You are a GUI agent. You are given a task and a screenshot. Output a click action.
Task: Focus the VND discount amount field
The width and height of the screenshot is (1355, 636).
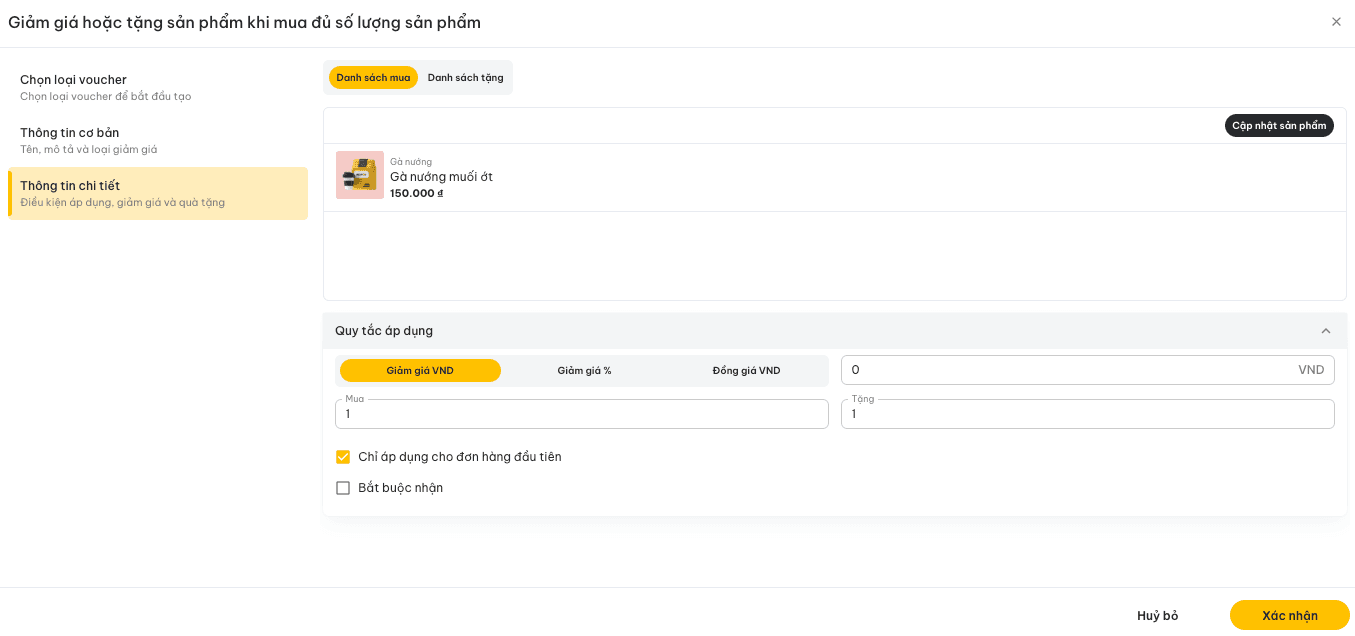(x=1087, y=370)
